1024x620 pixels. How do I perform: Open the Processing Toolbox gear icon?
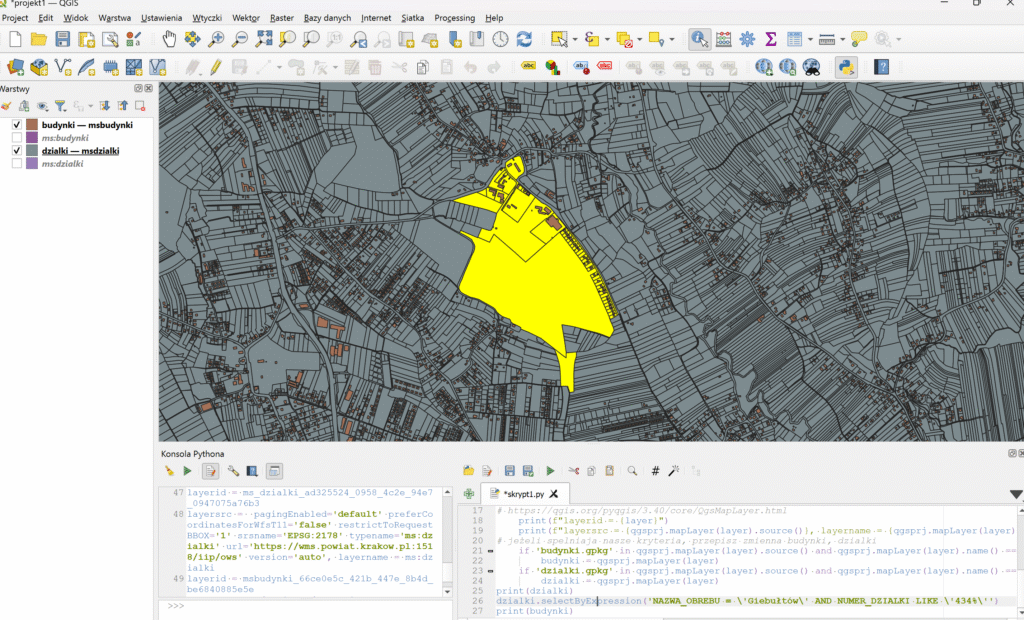coord(747,39)
